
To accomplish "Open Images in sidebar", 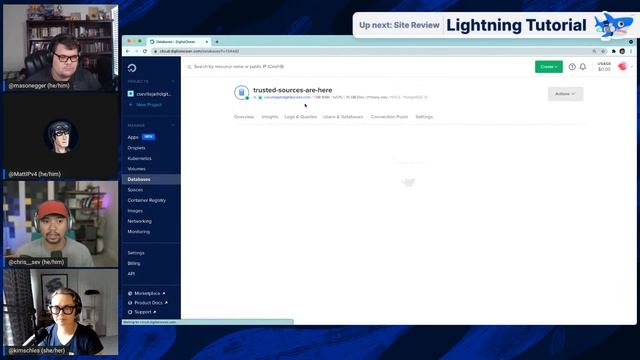I will [135, 211].
